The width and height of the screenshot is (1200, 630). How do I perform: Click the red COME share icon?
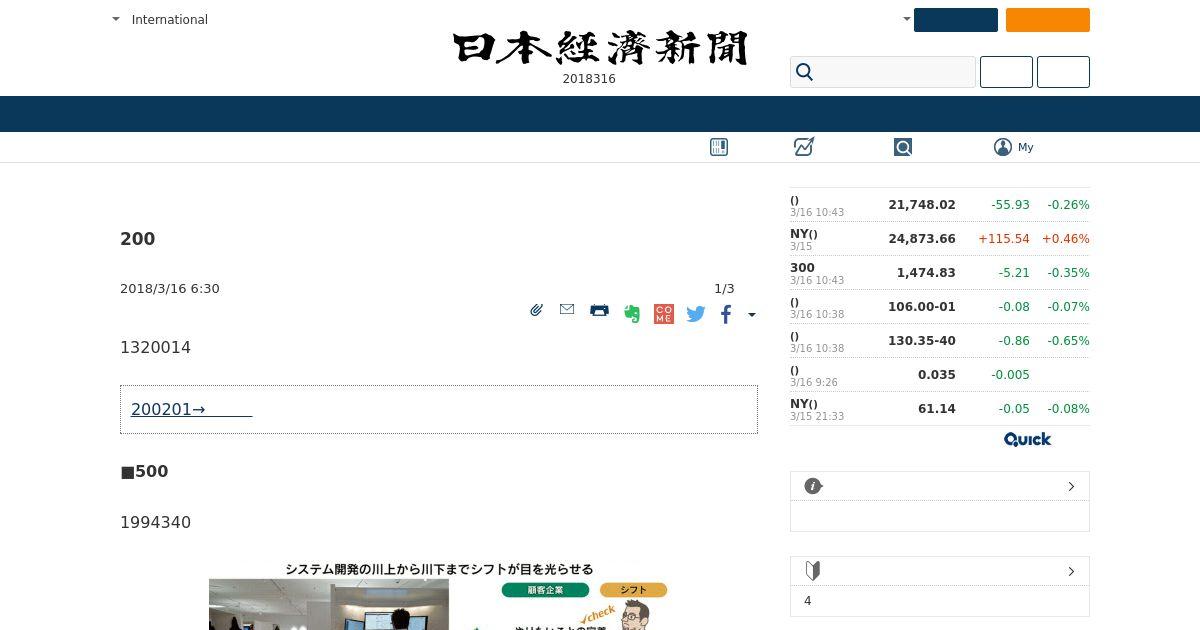point(664,314)
